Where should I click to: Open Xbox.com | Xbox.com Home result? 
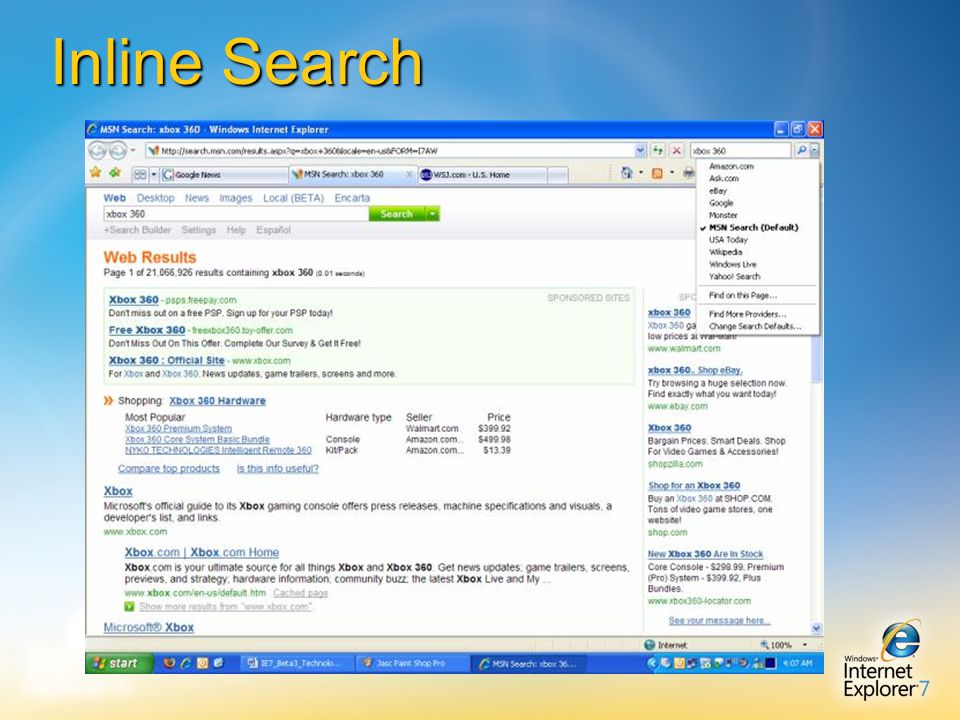click(x=201, y=552)
